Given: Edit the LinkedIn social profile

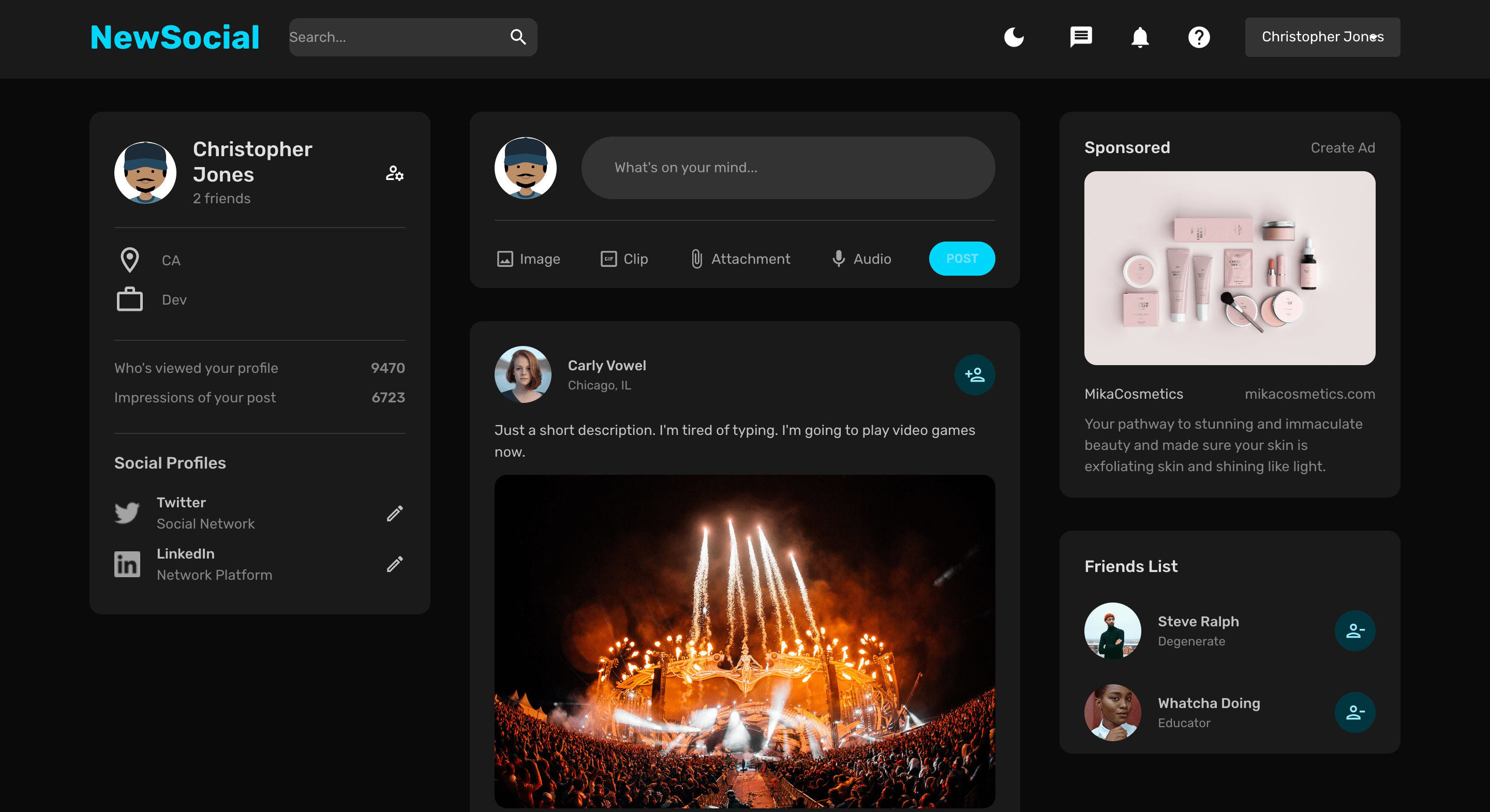Looking at the screenshot, I should point(394,564).
